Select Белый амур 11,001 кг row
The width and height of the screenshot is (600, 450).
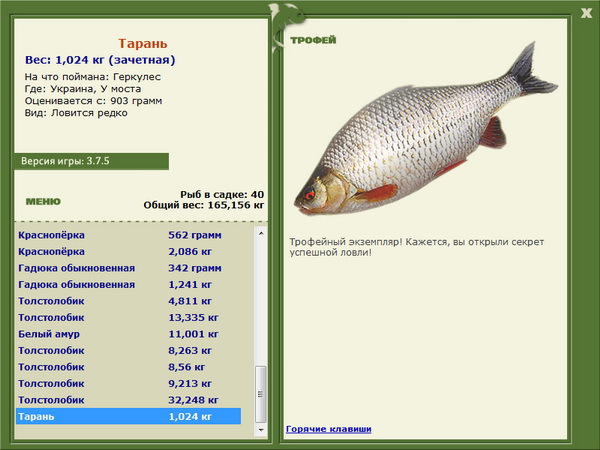pyautogui.click(x=129, y=334)
